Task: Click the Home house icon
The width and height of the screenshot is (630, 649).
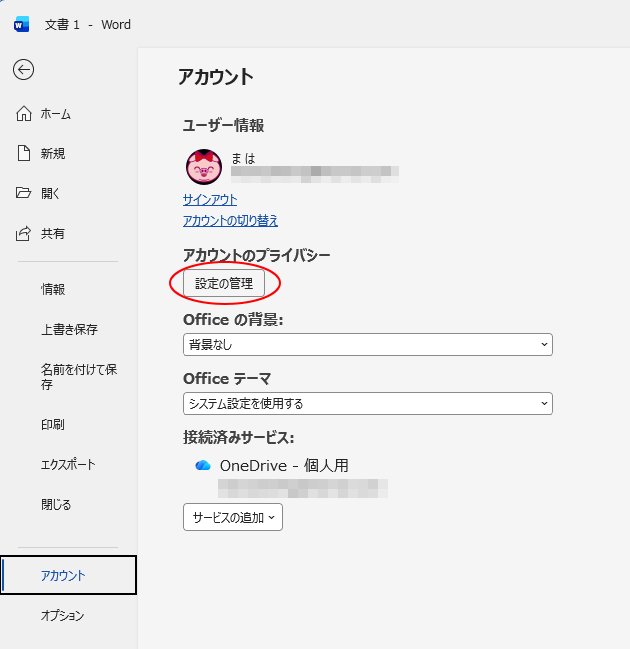Action: coord(24,113)
